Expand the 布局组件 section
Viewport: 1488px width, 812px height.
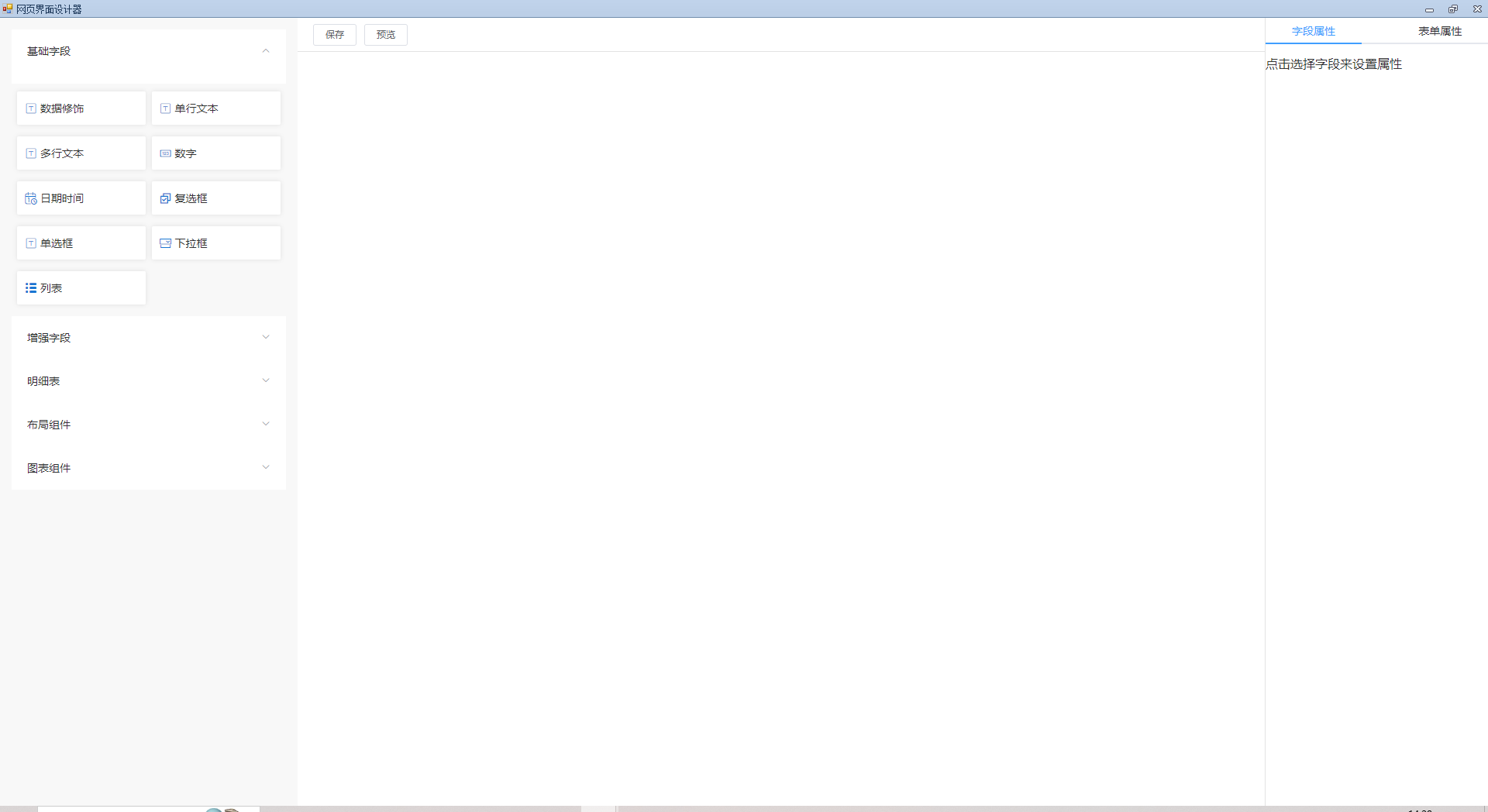point(265,424)
